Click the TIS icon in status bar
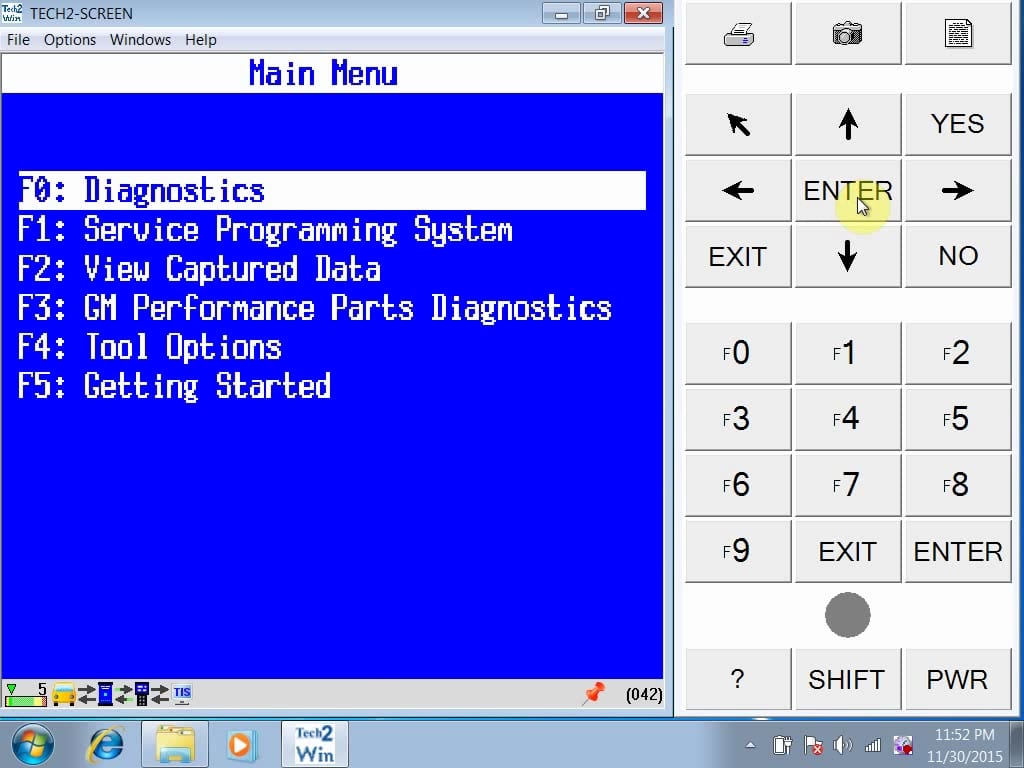Viewport: 1024px width, 768px height. [182, 694]
